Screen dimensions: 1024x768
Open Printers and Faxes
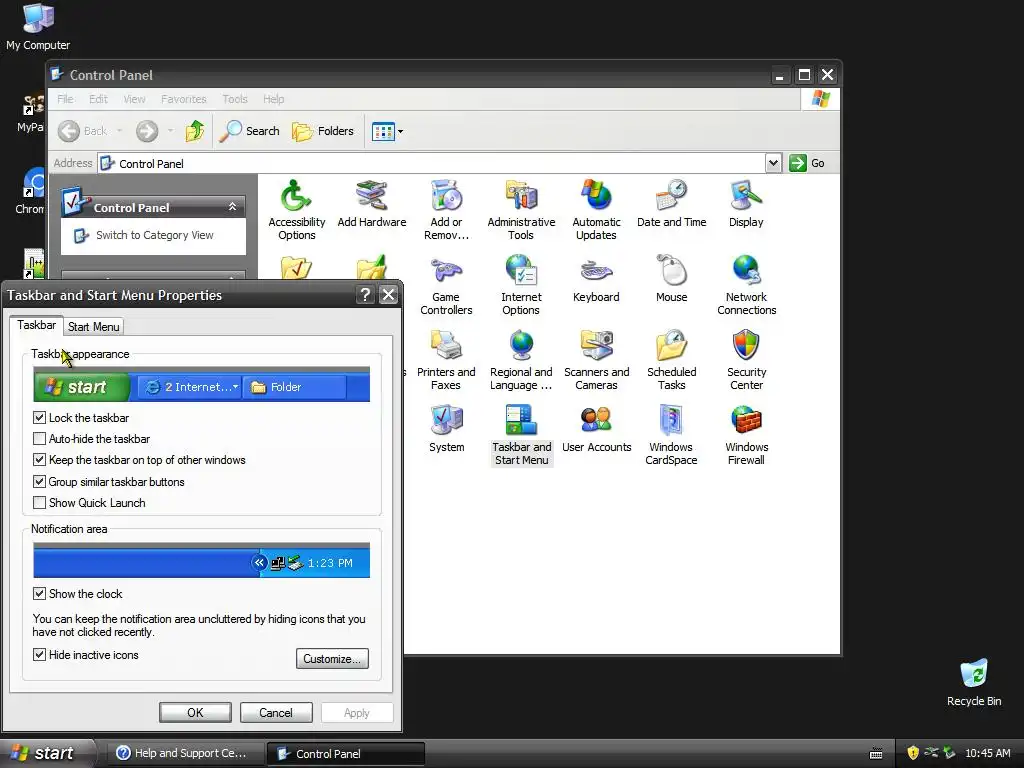click(x=446, y=360)
